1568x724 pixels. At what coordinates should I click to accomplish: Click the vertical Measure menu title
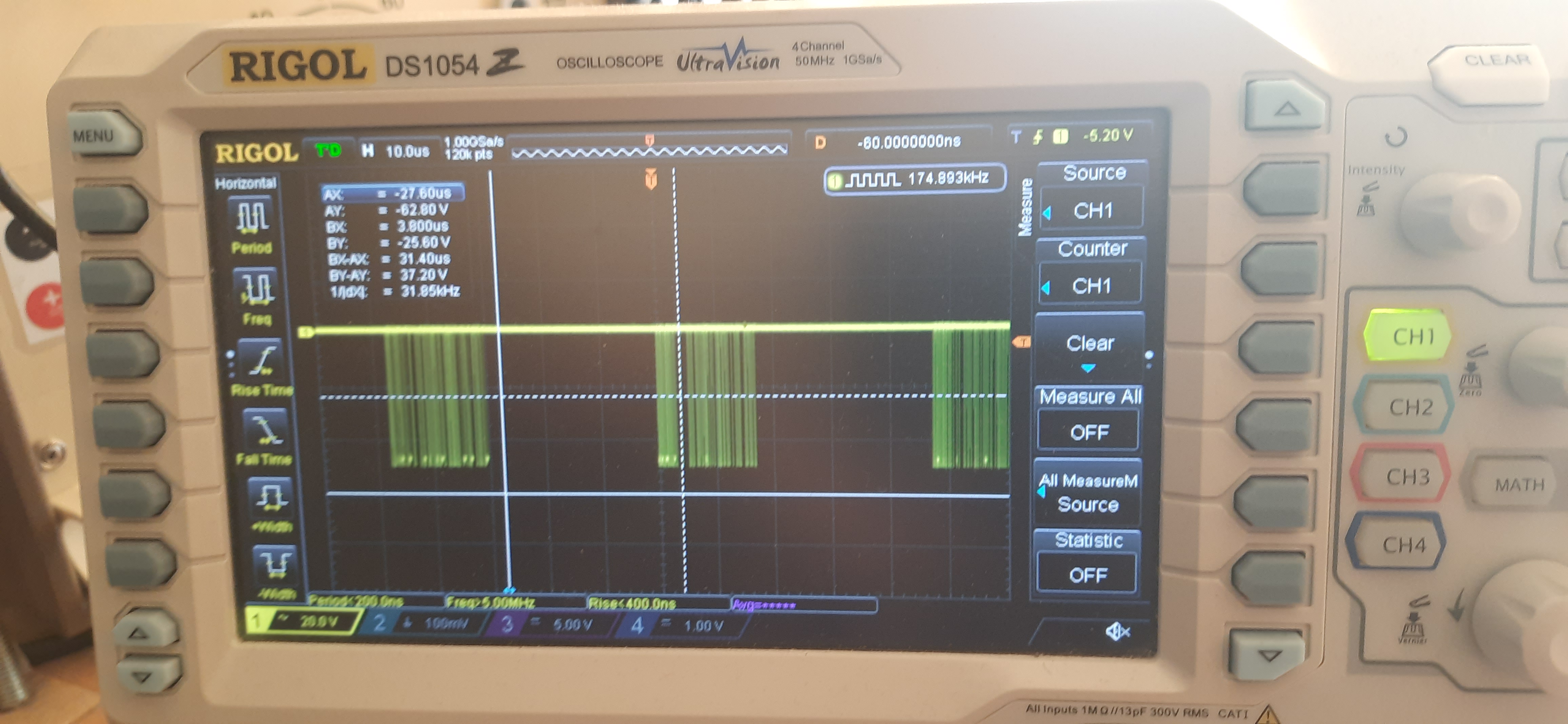[1026, 207]
